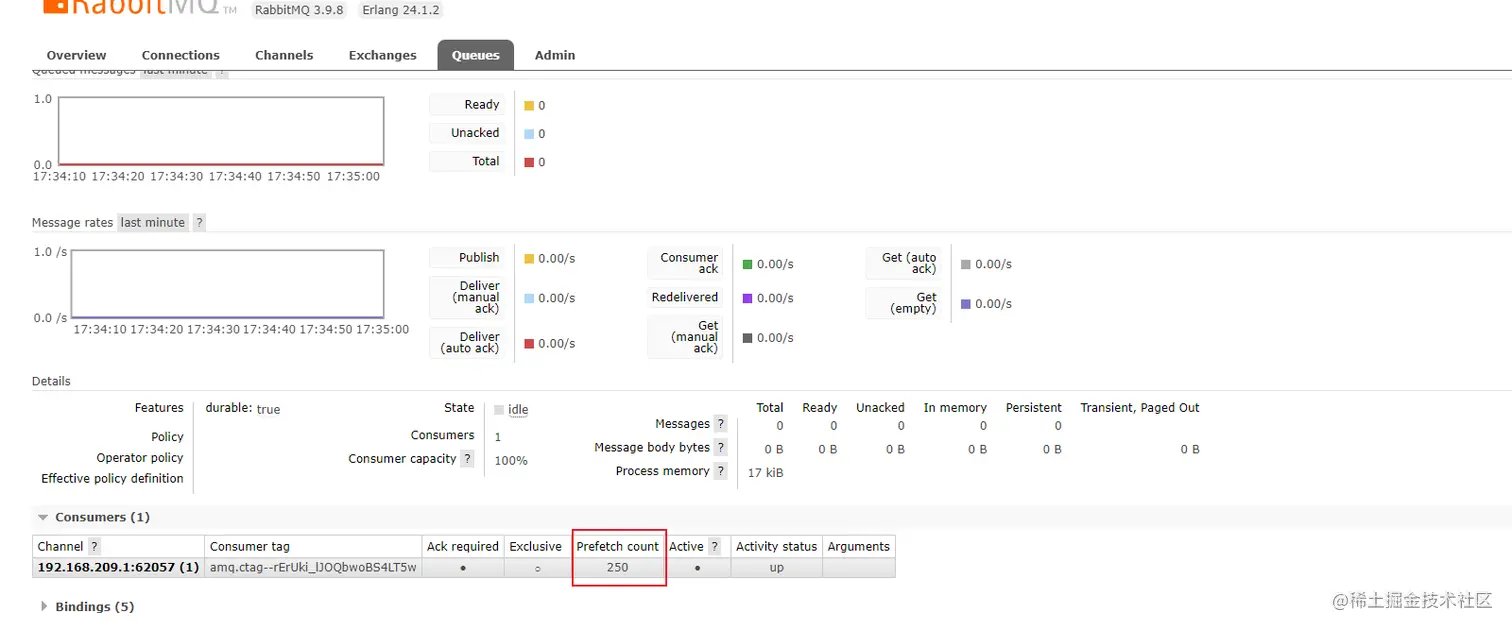Image resolution: width=1512 pixels, height=630 pixels.
Task: Toggle Get (manual ack) legend
Action: tap(687, 337)
